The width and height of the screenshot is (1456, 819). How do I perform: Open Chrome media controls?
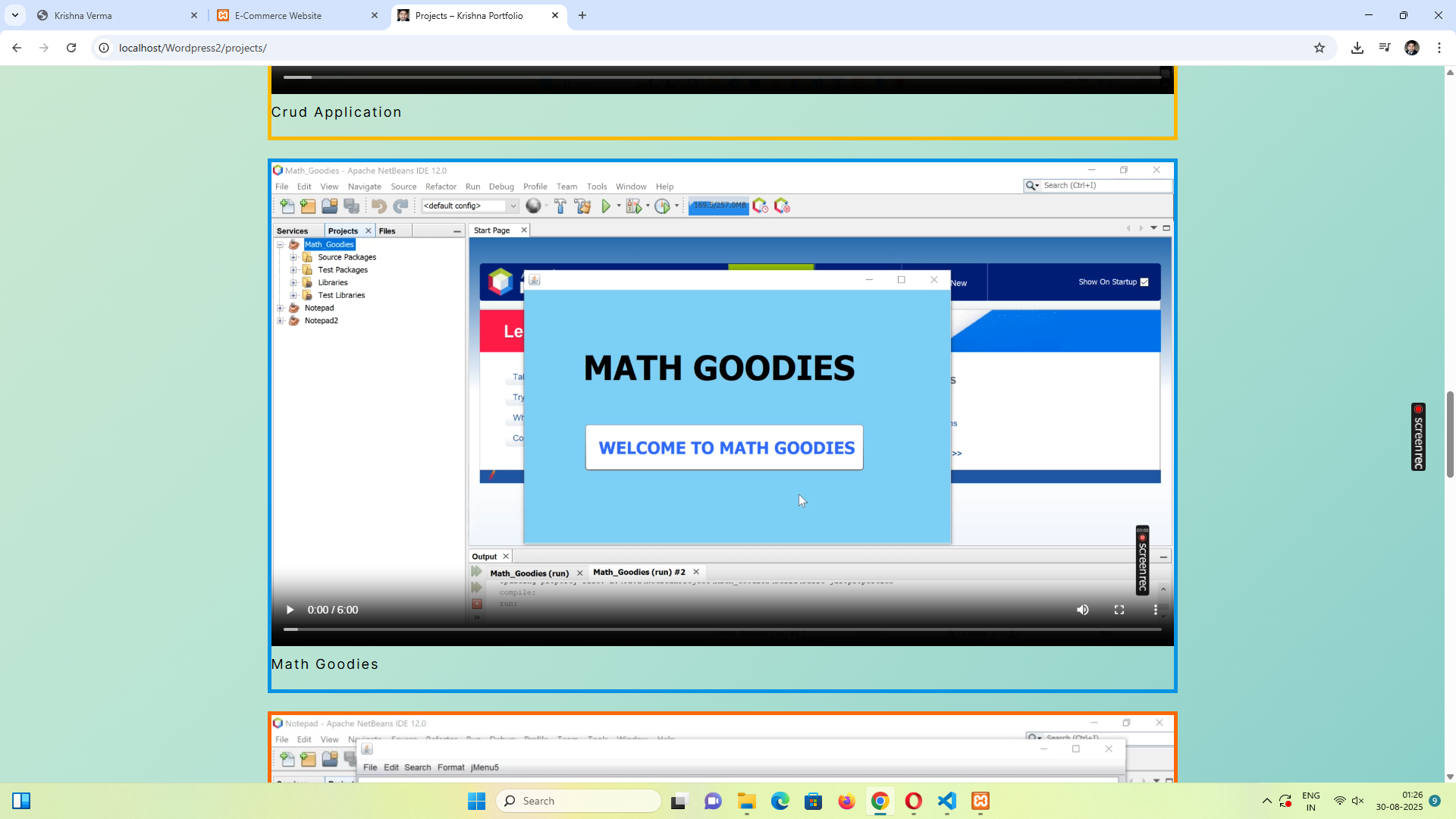point(1385,48)
